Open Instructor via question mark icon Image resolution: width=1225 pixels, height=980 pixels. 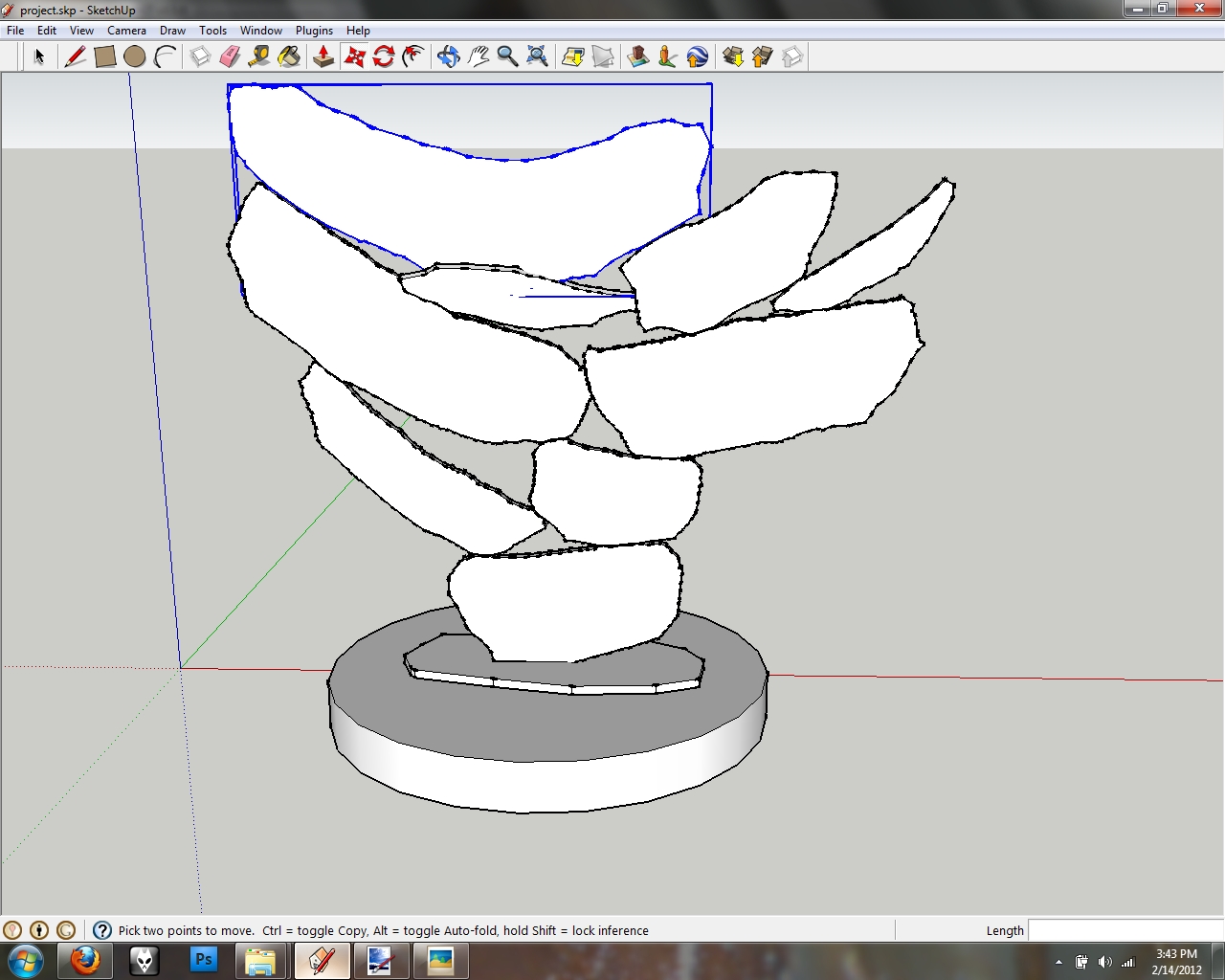(x=102, y=930)
